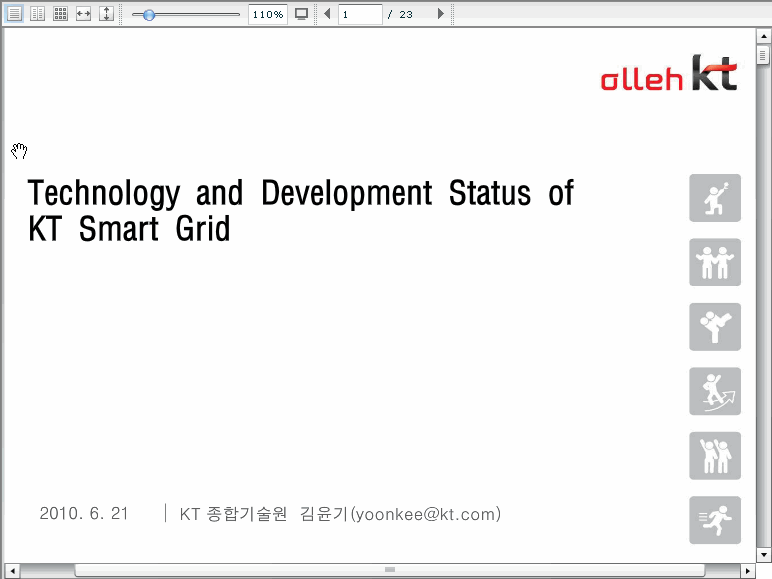Click the slide title 'Technology and Development Status'
This screenshot has width=772, height=579.
click(x=279, y=193)
